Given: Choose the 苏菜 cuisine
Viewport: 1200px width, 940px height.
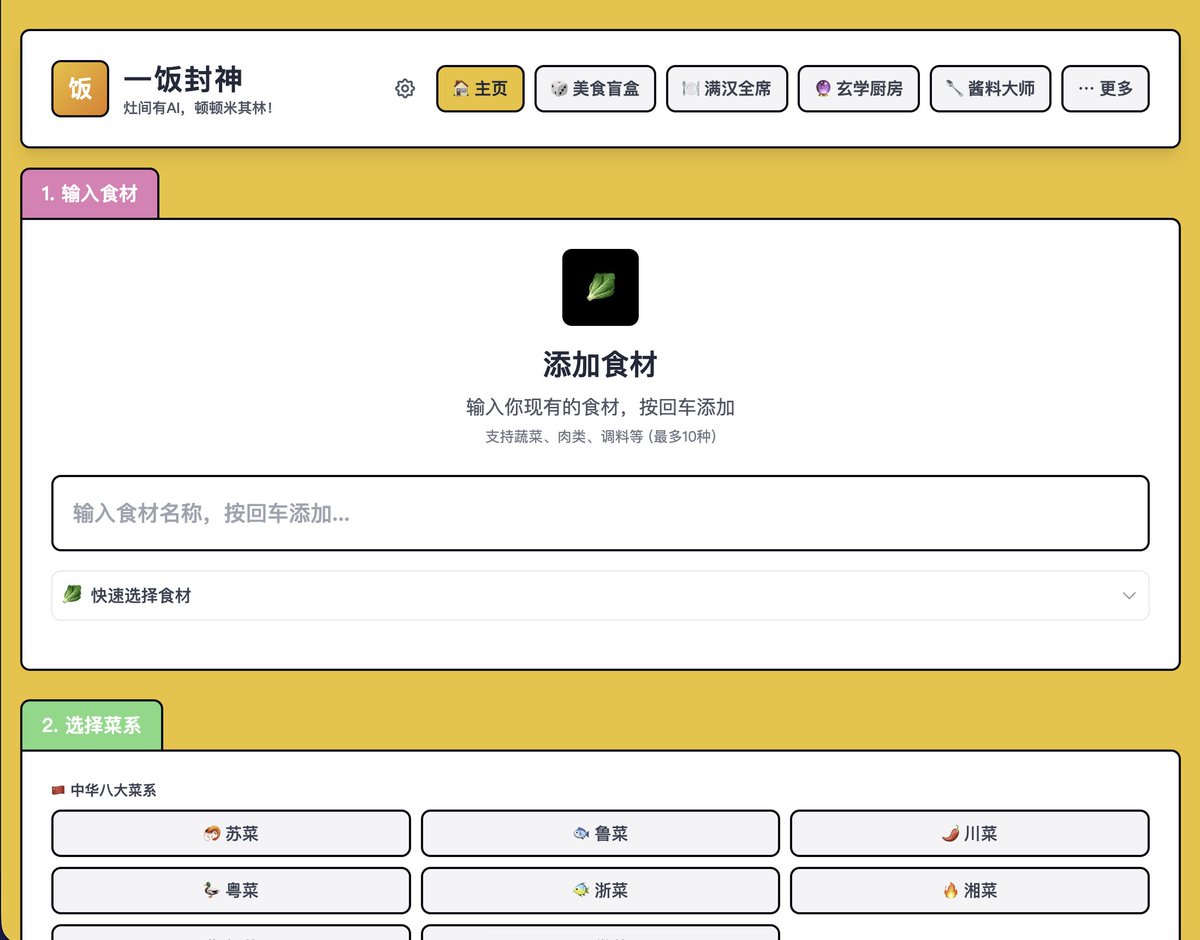Looking at the screenshot, I should 231,833.
